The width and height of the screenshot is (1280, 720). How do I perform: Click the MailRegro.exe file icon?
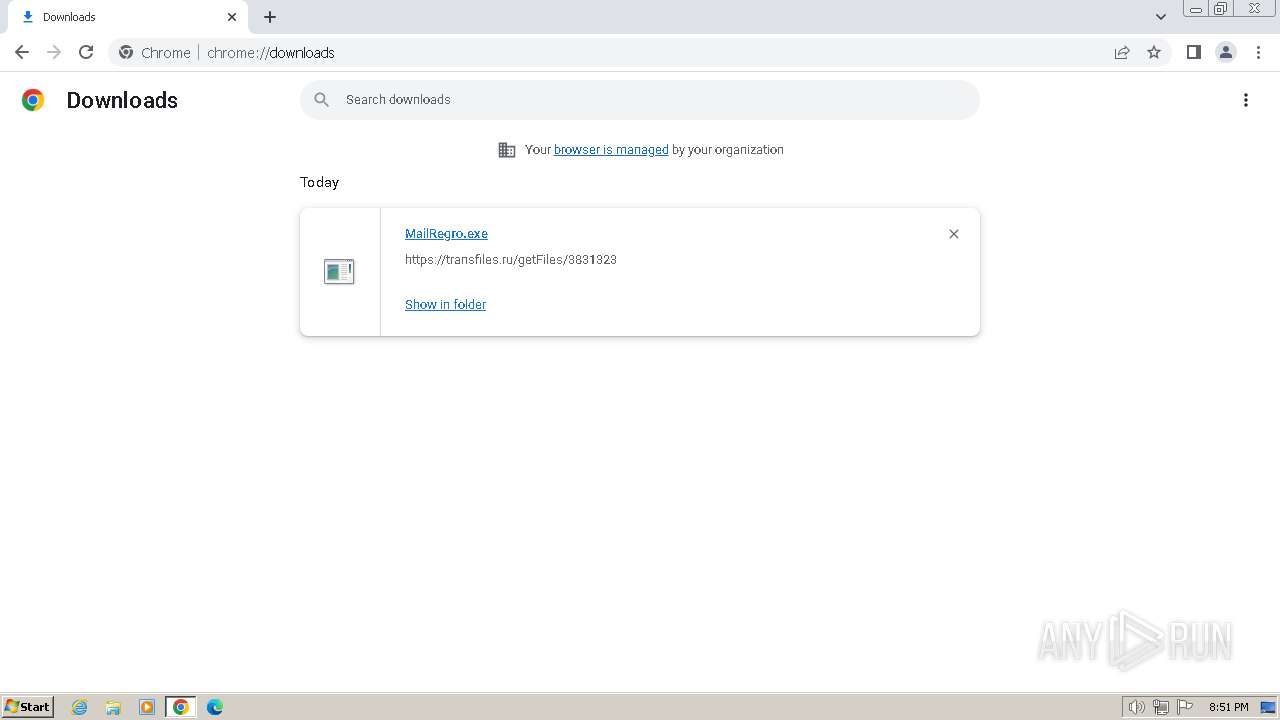(x=339, y=271)
